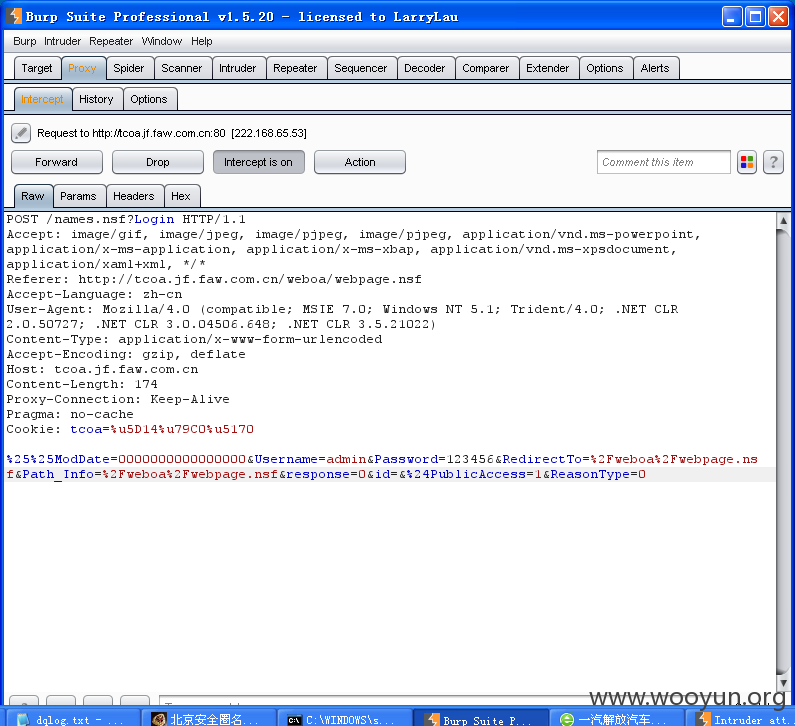Screen dimensions: 795x726
Task: Click the Burp Suite title bar logo
Action: point(14,16)
